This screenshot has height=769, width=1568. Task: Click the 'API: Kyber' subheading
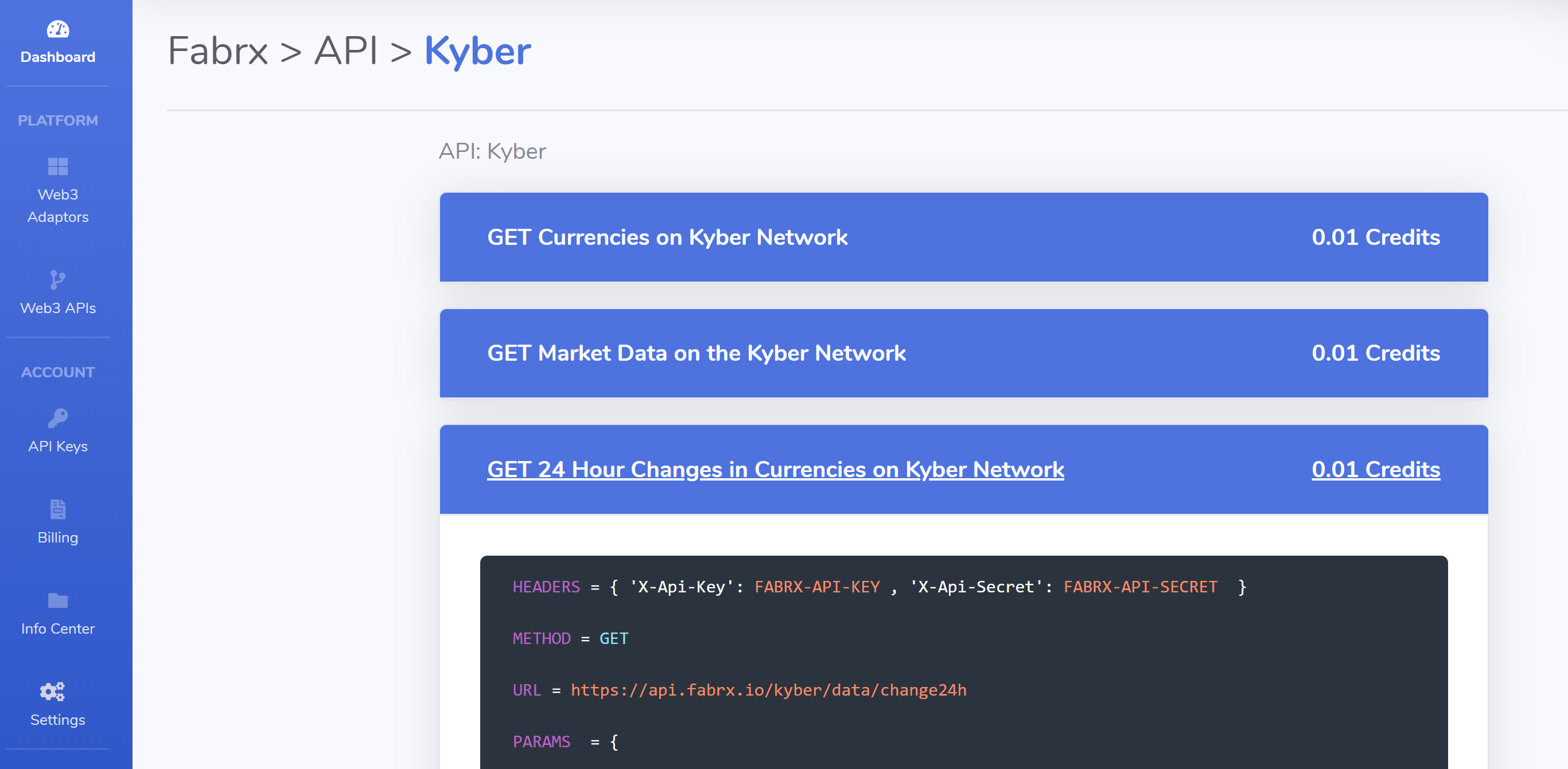tap(492, 151)
